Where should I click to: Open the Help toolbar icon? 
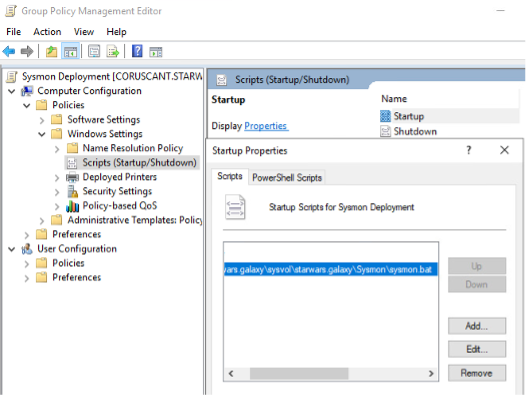click(x=137, y=52)
